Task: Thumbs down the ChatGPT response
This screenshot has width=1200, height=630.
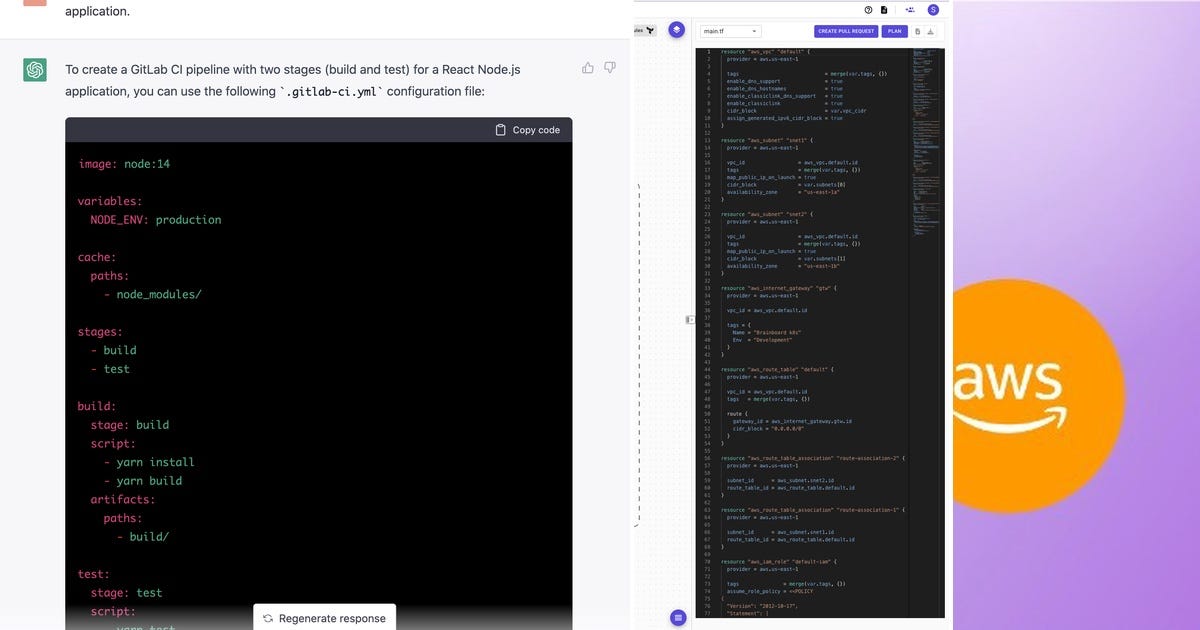Action: 610,66
